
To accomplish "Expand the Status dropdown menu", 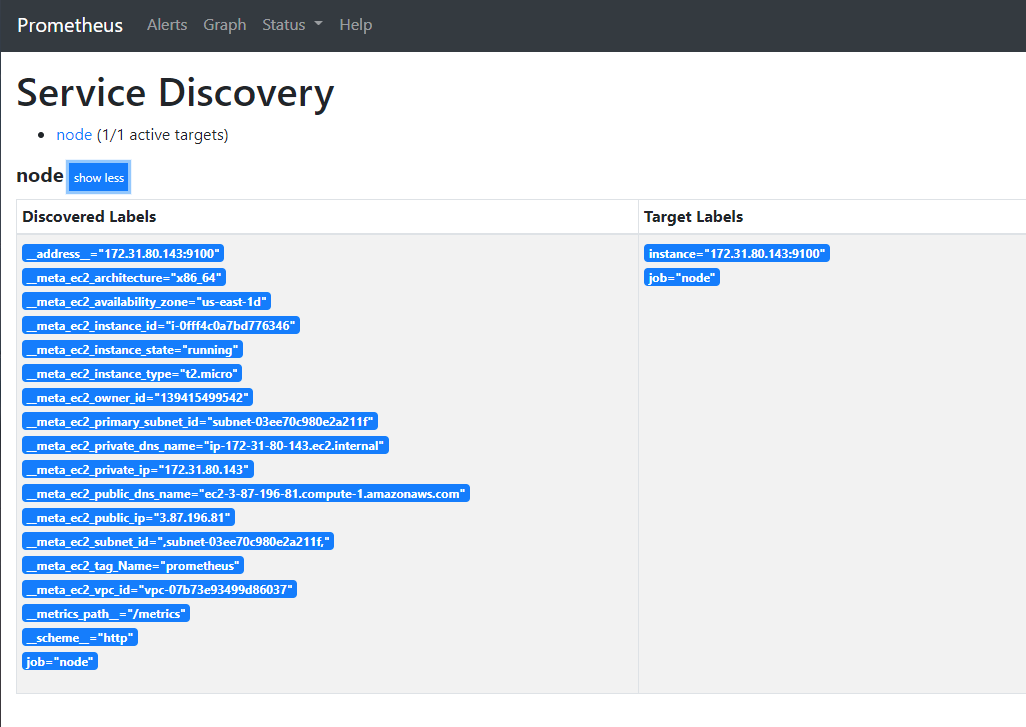I will tap(292, 25).
